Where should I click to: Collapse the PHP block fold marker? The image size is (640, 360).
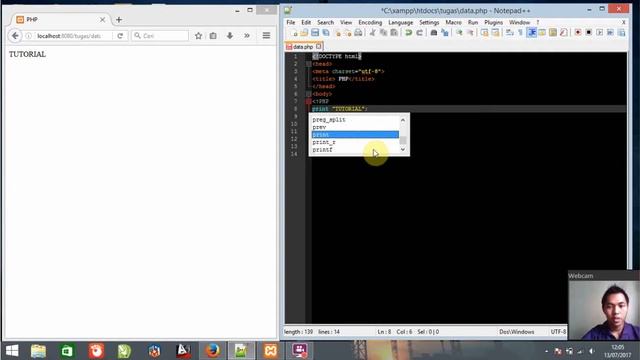309,101
